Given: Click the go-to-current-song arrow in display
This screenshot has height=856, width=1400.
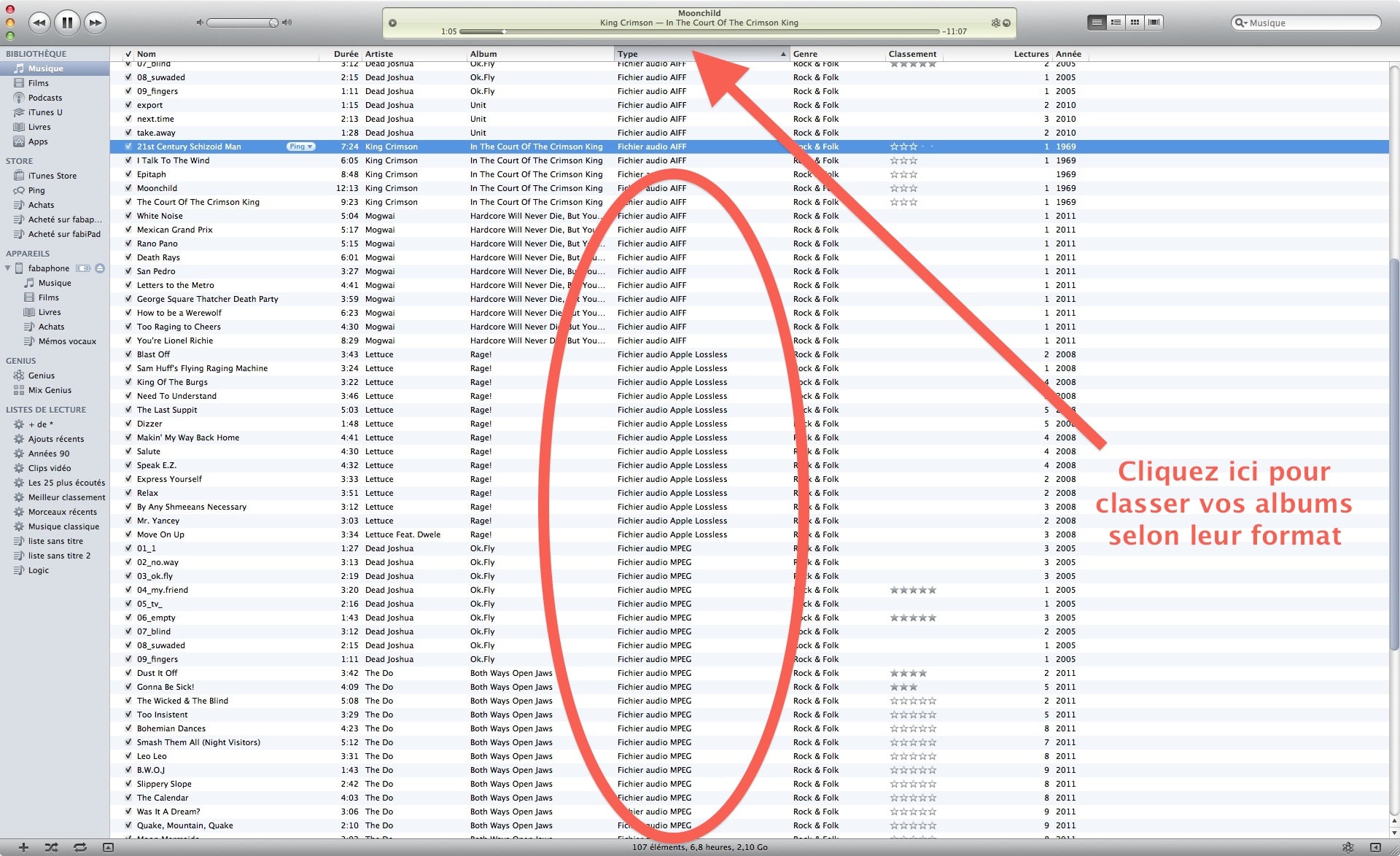Looking at the screenshot, I should 1007,23.
